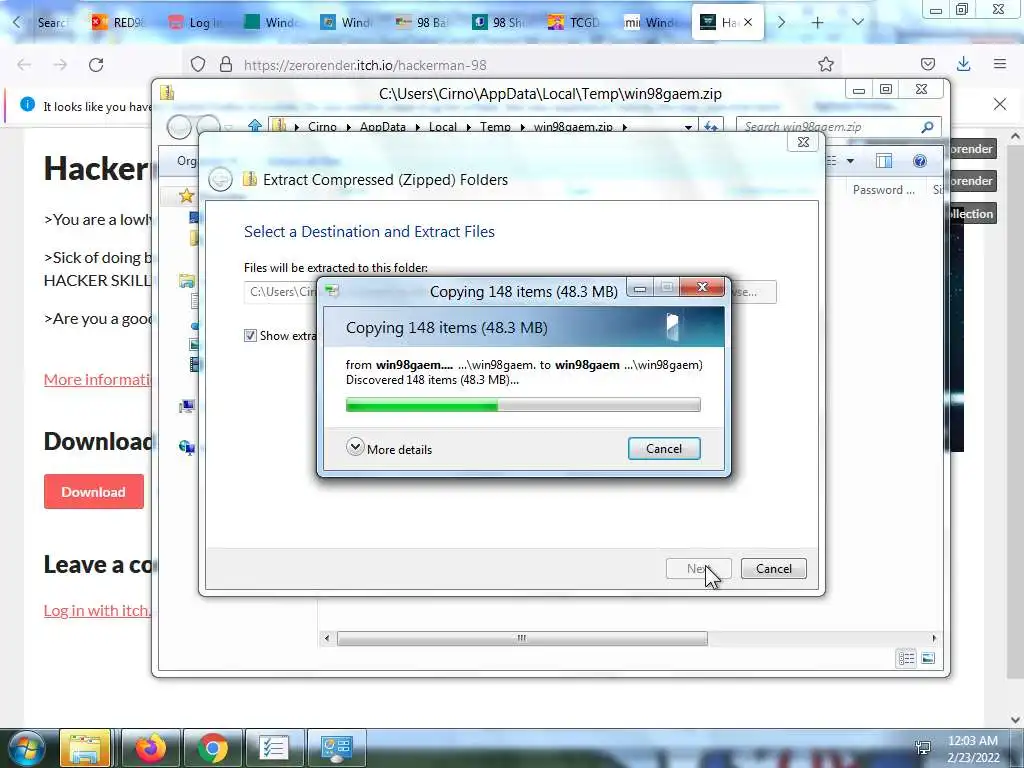This screenshot has width=1024, height=768.
Task: Expand More details in copy dialog
Action: (389, 449)
